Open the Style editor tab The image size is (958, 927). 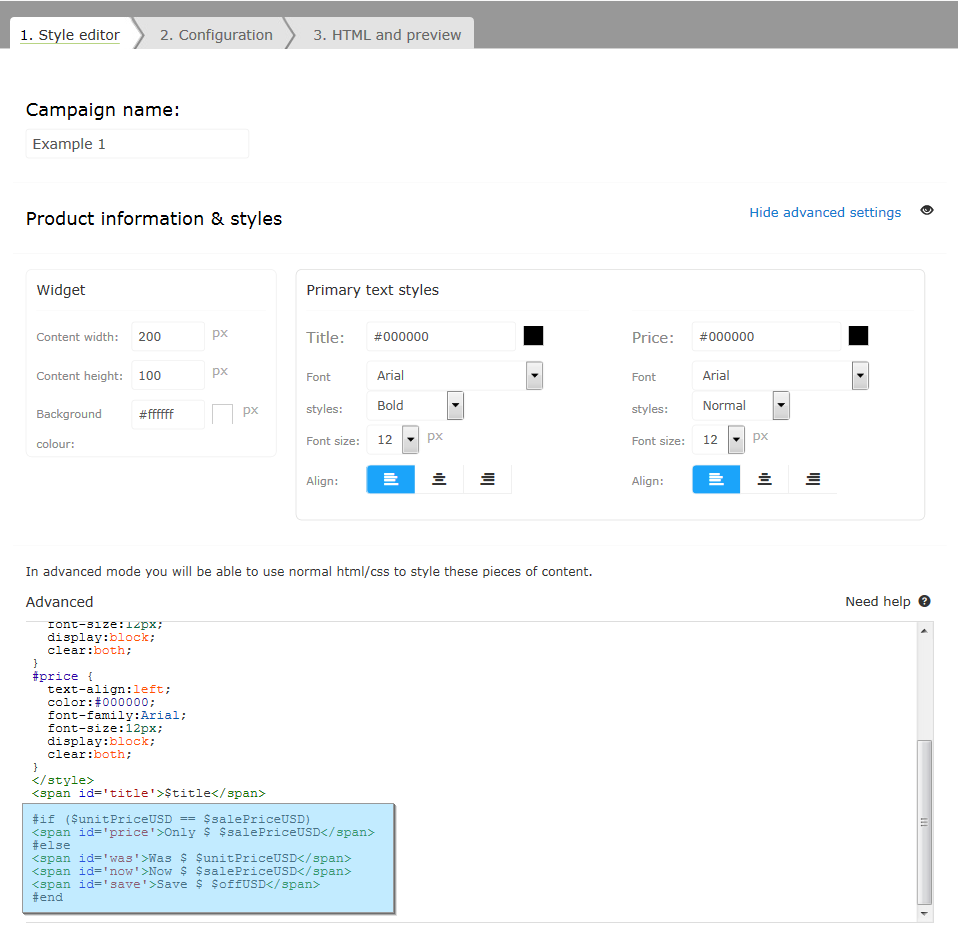pos(70,35)
